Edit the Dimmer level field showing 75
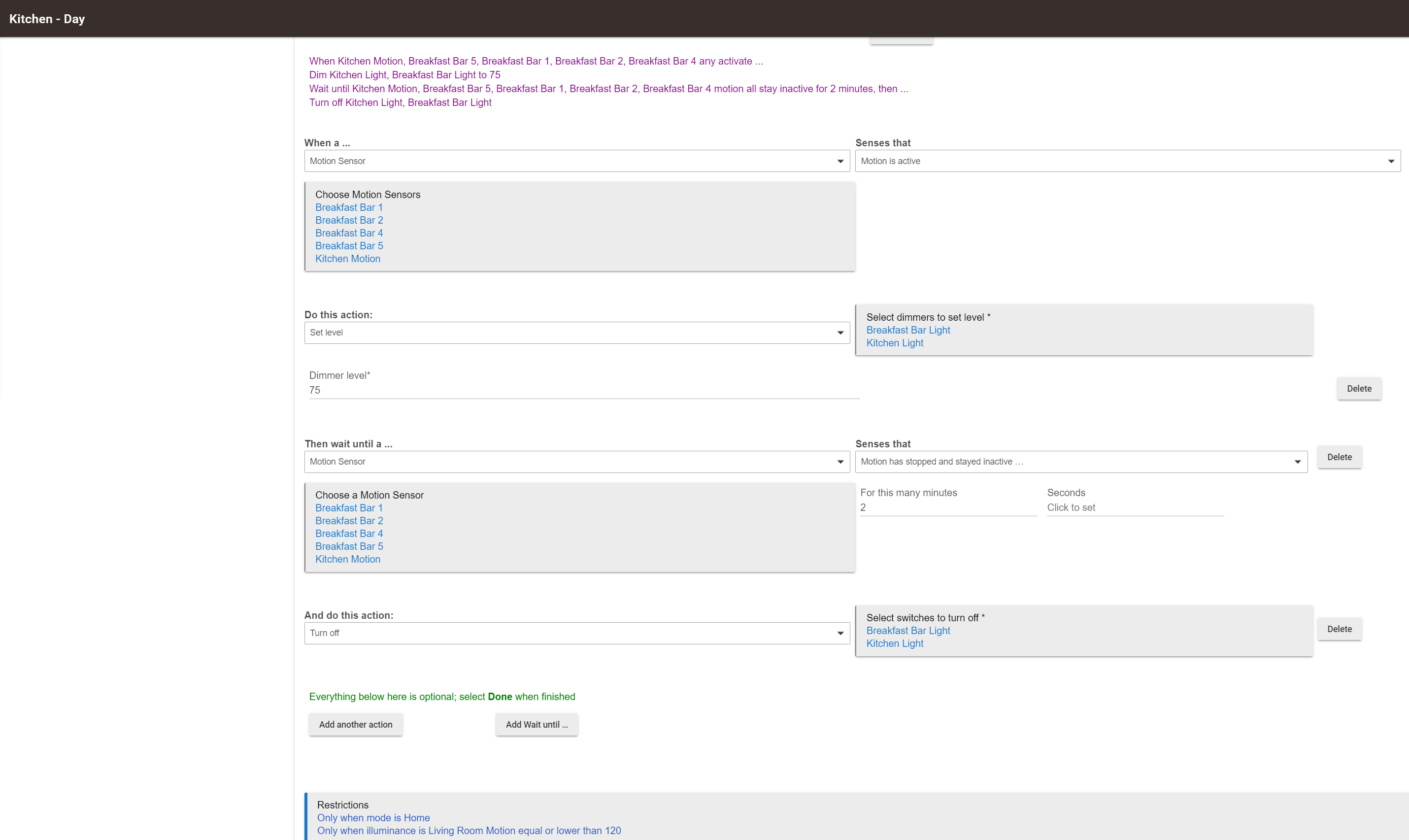1409x840 pixels. pyautogui.click(x=584, y=390)
